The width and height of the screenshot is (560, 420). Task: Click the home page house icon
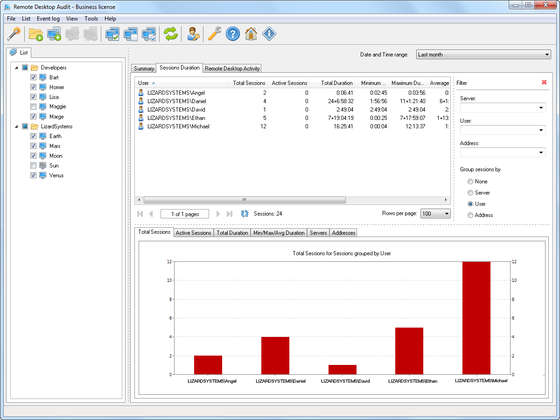point(251,34)
